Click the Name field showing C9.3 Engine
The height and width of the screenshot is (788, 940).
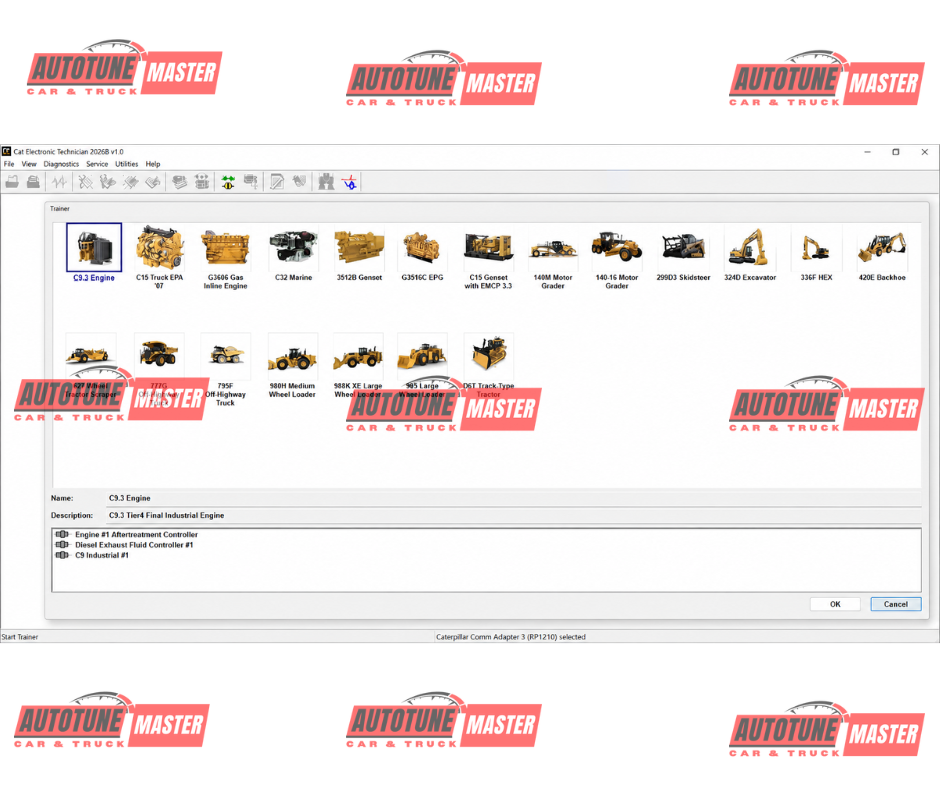pos(514,498)
